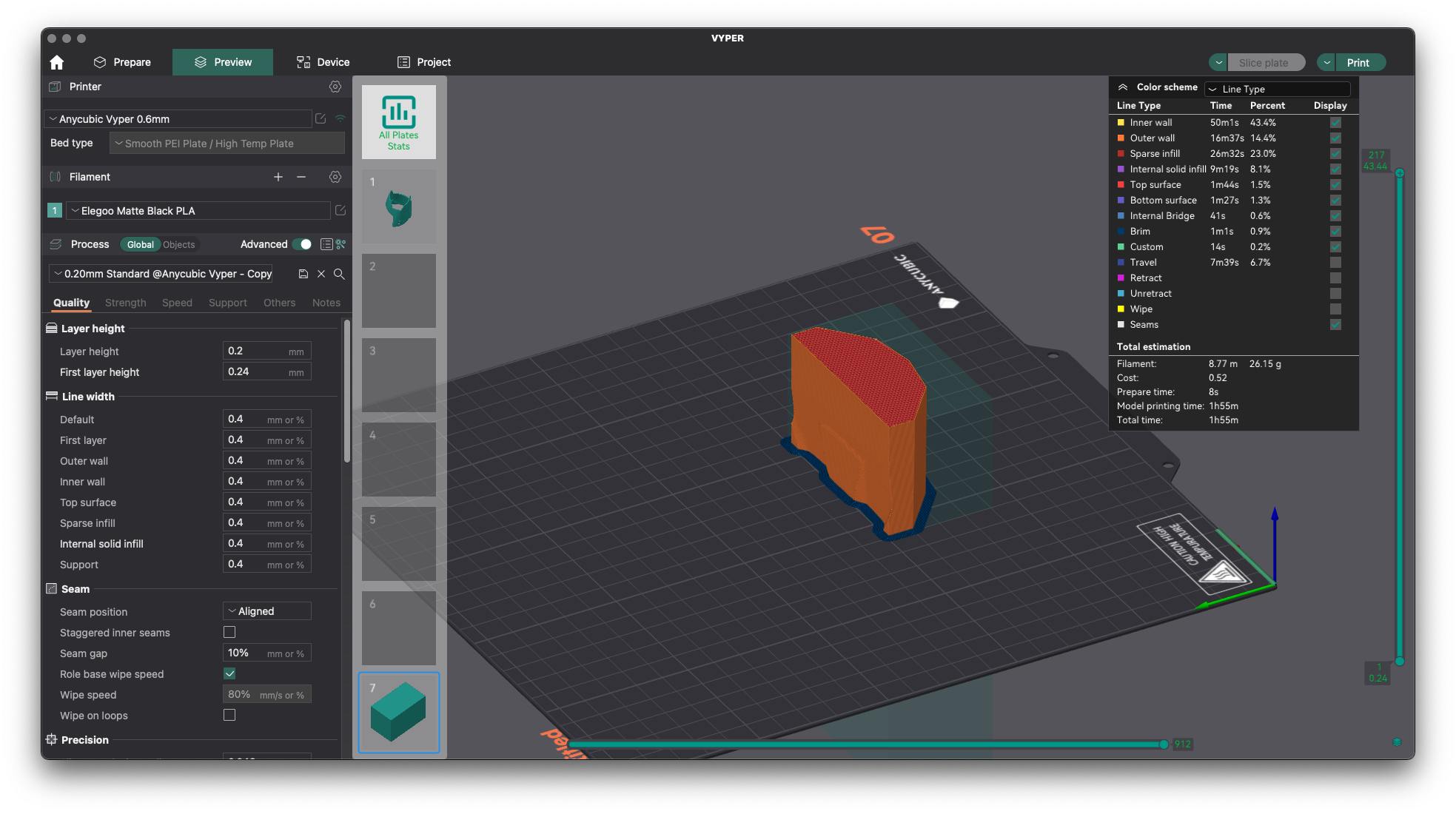The height and width of the screenshot is (814, 1456).
Task: Click the Print button
Action: click(1358, 63)
